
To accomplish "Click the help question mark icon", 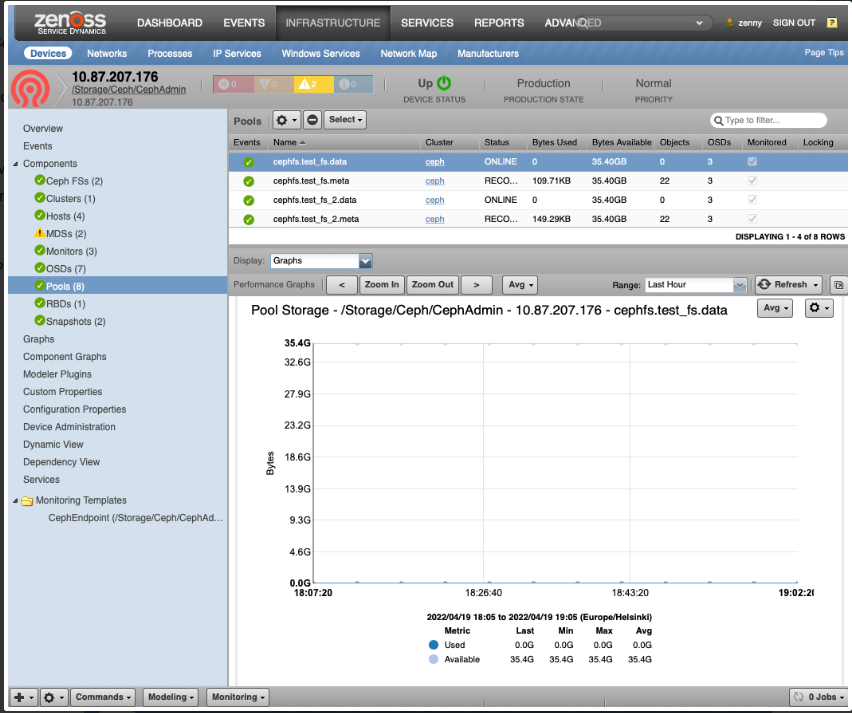I will 832,23.
